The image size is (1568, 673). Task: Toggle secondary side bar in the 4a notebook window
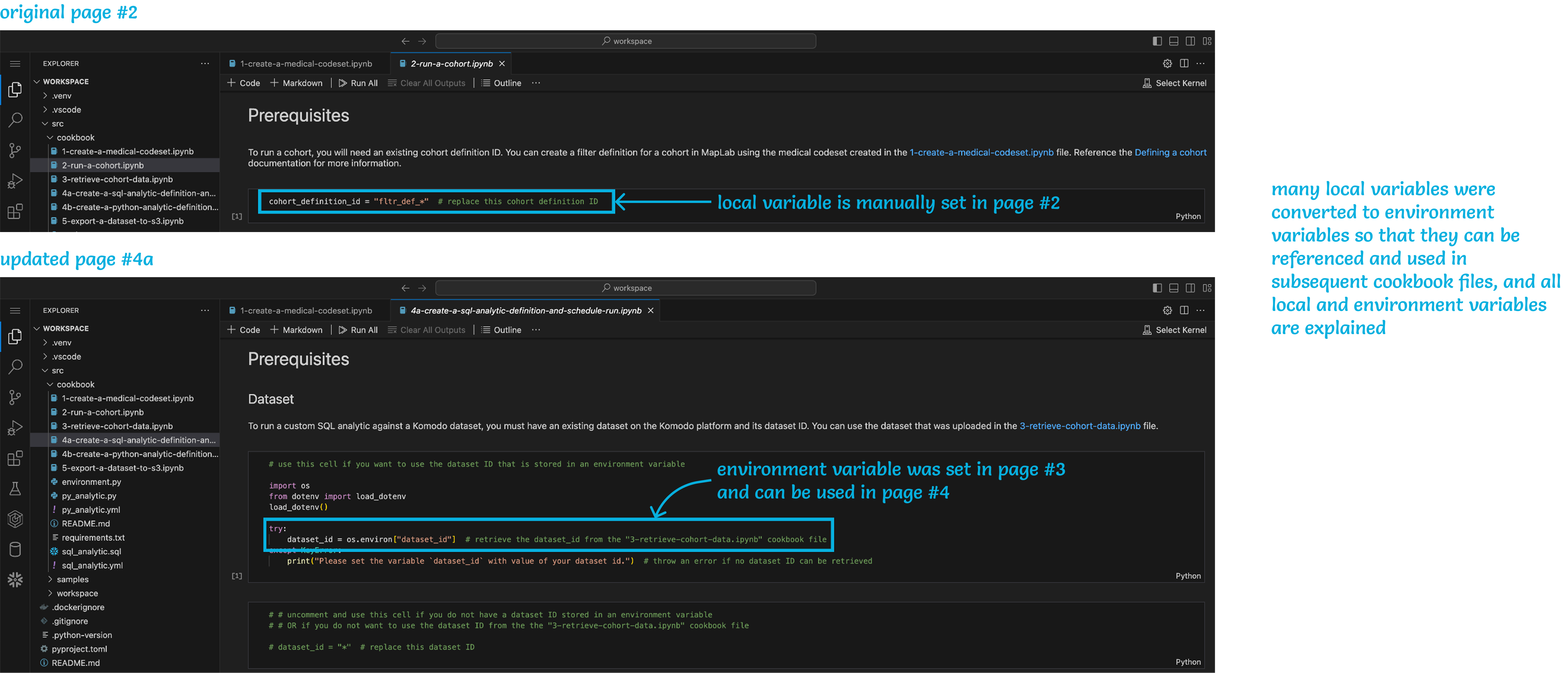(1190, 288)
